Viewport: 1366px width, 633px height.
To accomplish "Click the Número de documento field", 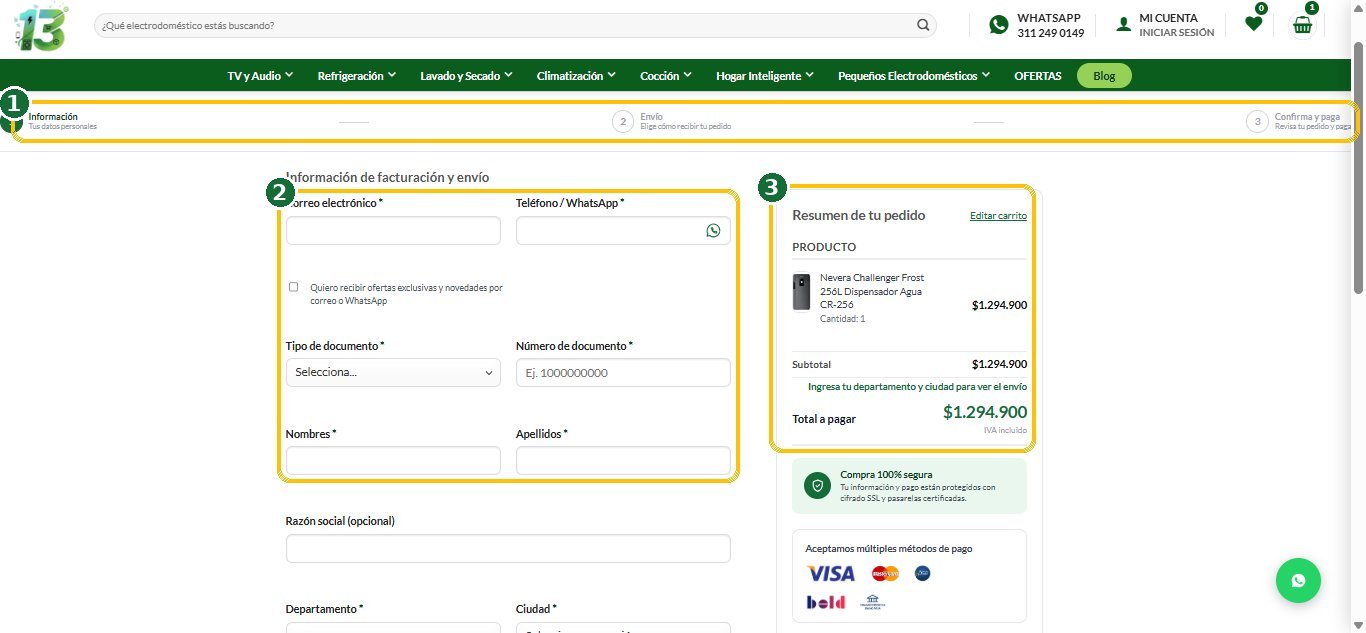I will [x=623, y=373].
